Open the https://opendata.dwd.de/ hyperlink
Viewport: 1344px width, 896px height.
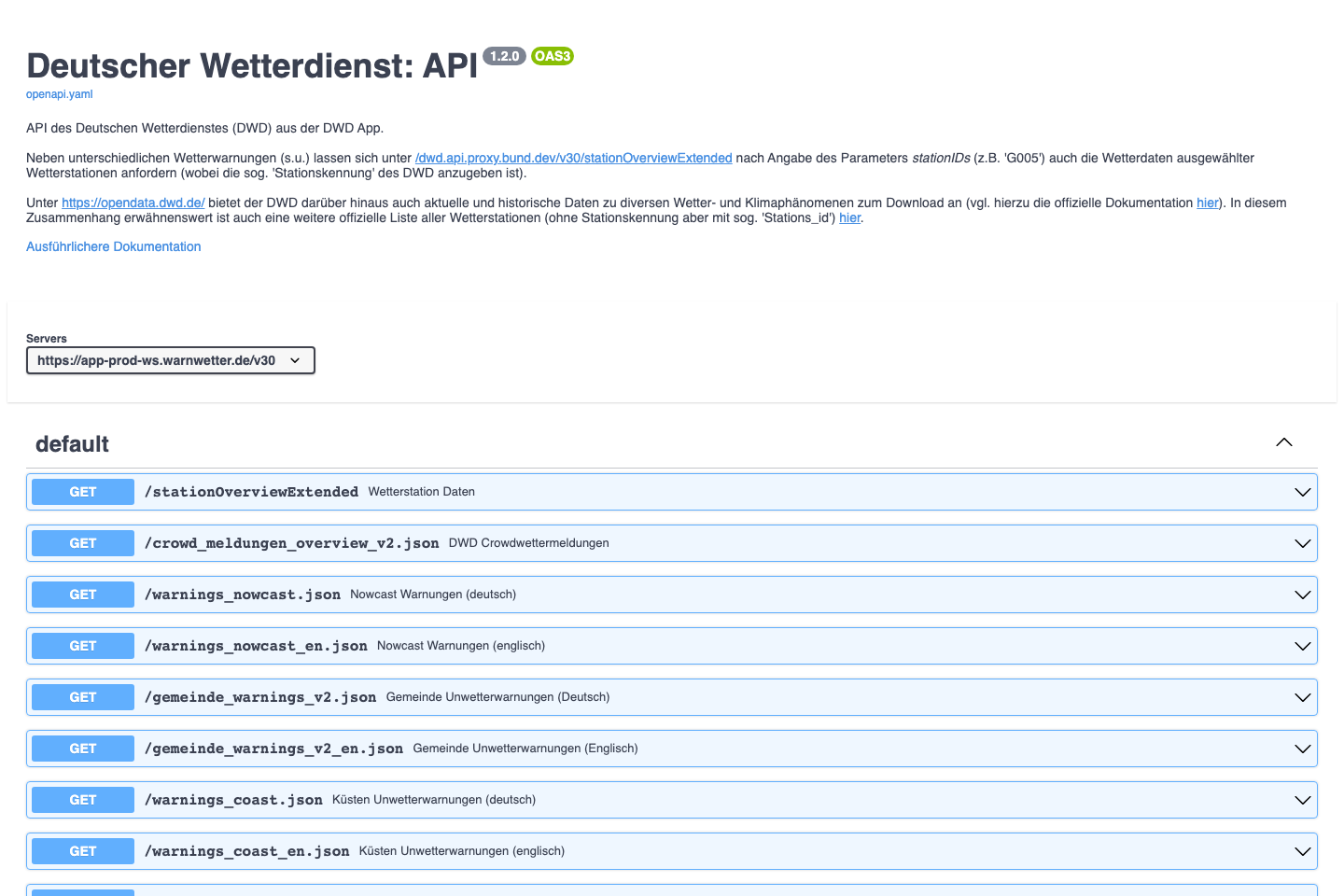[133, 203]
